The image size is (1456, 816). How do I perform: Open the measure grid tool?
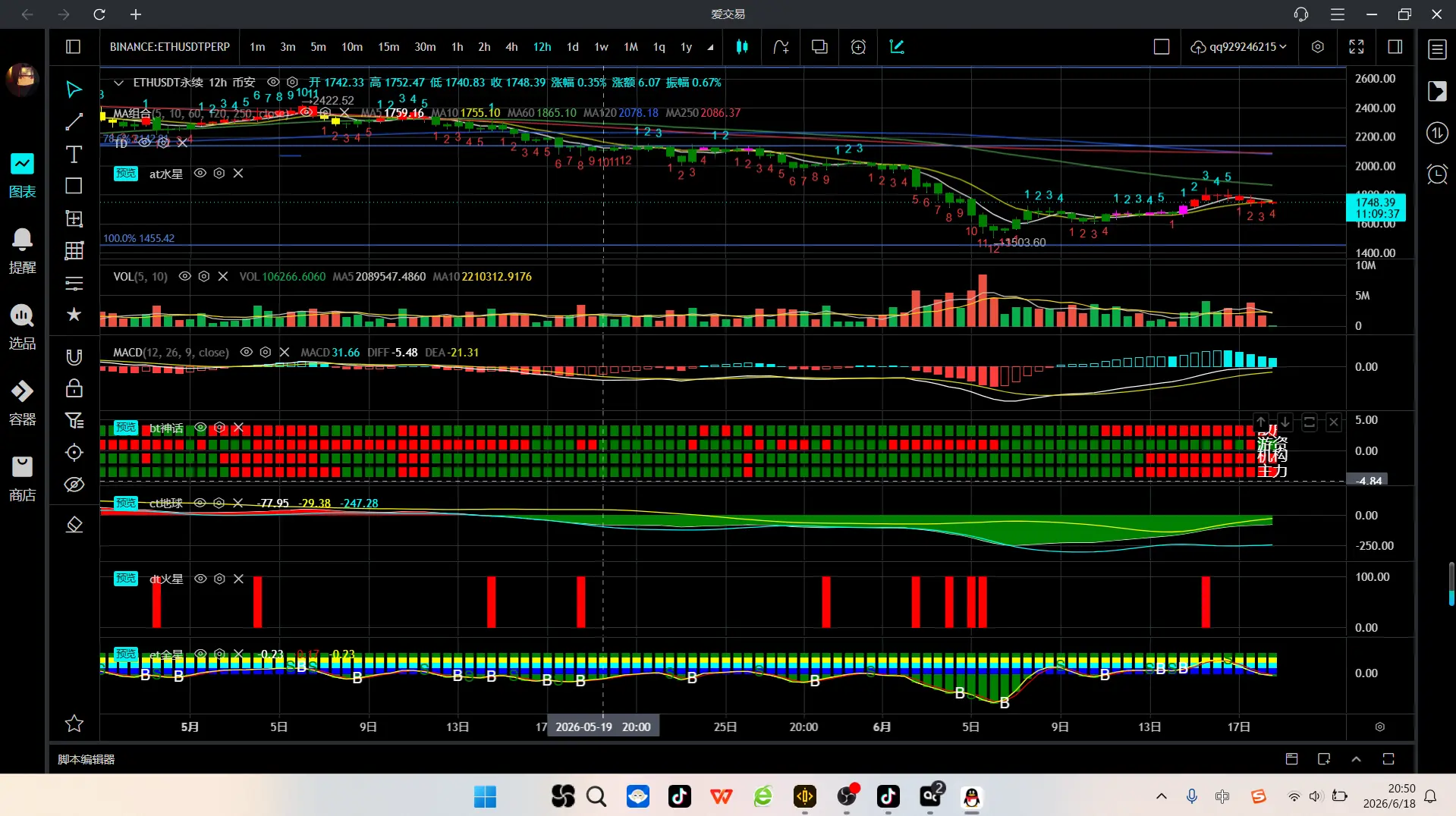pyautogui.click(x=74, y=218)
